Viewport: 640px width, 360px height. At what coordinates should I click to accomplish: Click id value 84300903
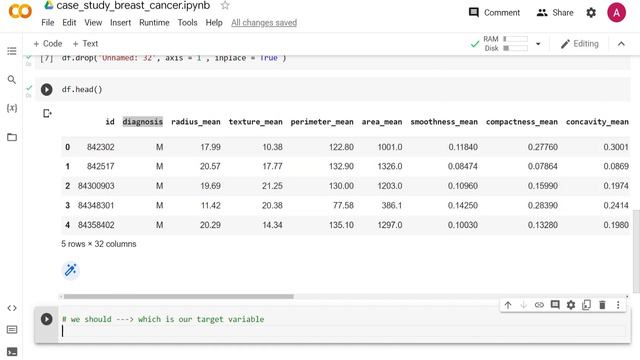96,186
